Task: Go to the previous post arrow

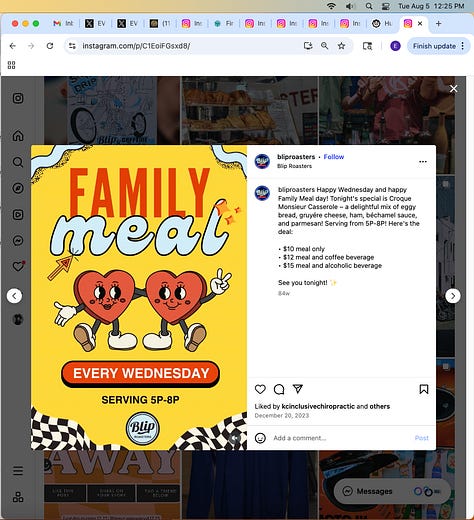Action: click(x=14, y=296)
